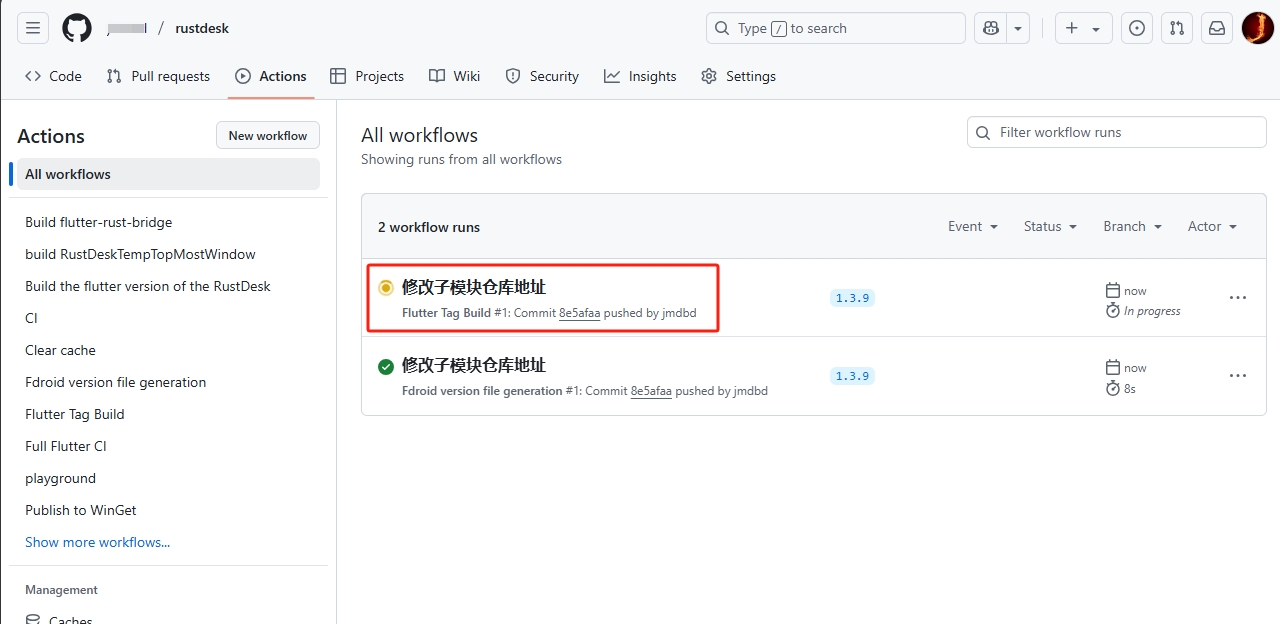Expand the Copilot dropdown arrow

1018,28
